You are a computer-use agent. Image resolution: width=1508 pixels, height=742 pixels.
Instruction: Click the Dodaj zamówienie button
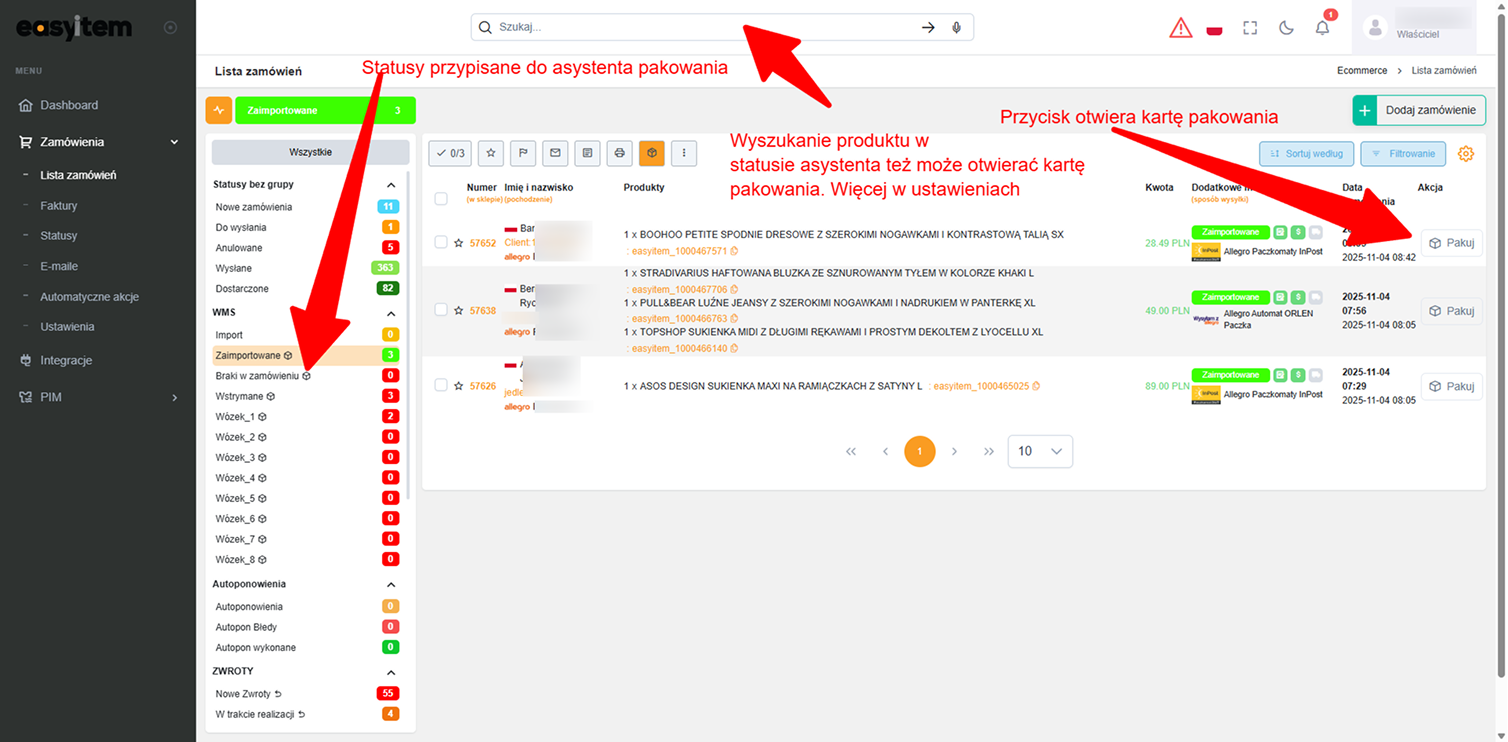[x=1419, y=110]
